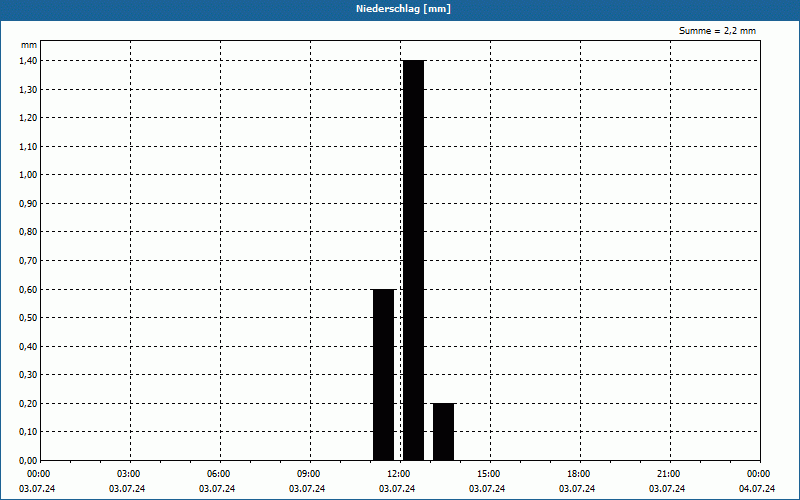Click the mm unit label above the y-axis
Viewport: 800px width, 500px height.
click(29, 45)
